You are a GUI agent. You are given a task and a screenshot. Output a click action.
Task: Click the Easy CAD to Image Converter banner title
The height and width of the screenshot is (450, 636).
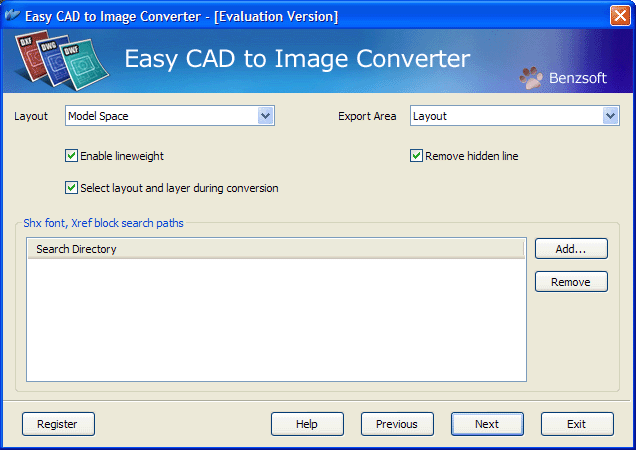(x=297, y=59)
